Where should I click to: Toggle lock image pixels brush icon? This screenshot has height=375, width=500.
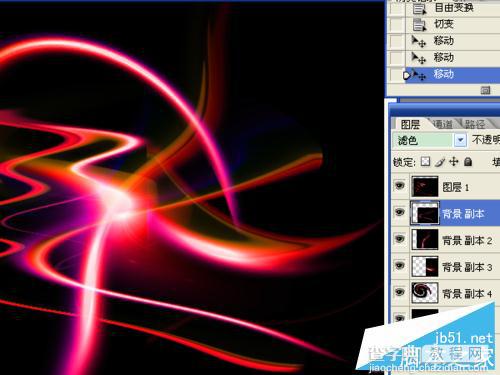coord(440,162)
